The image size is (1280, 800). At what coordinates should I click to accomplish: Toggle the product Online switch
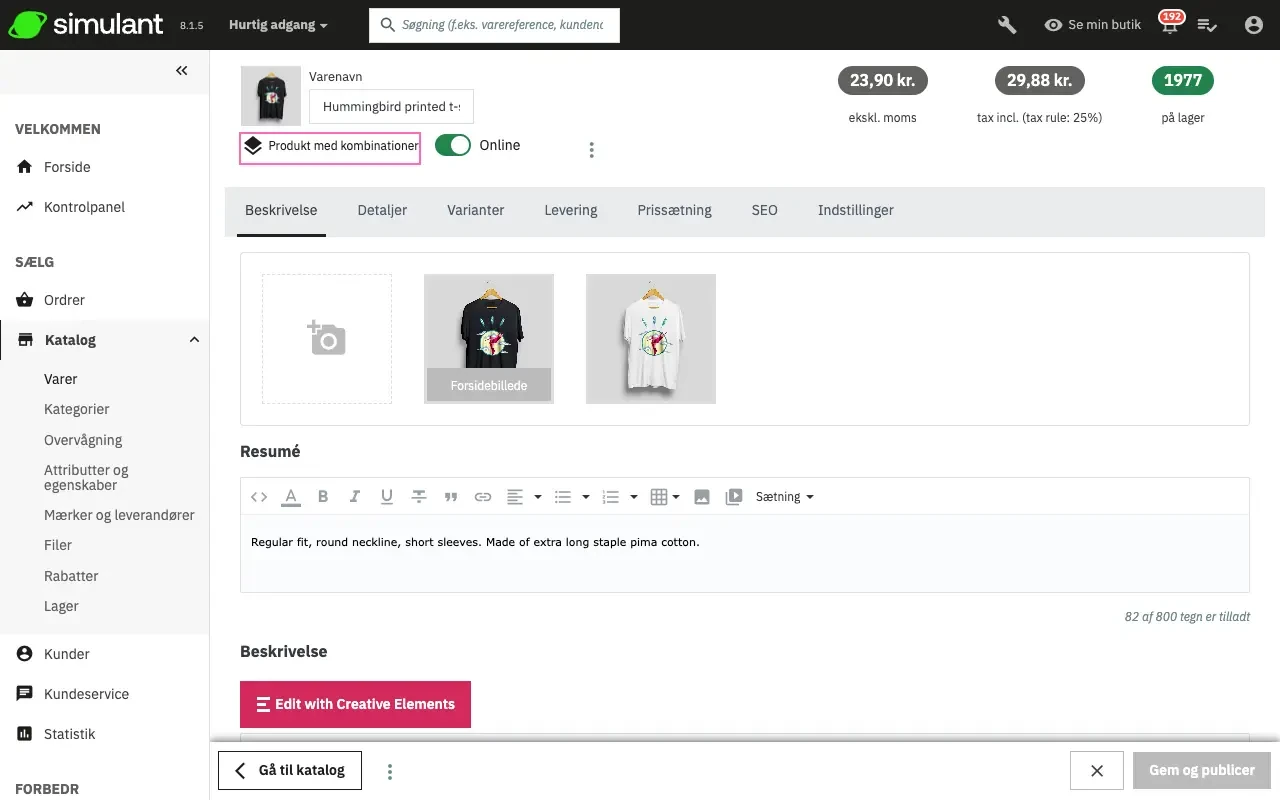pyautogui.click(x=453, y=145)
